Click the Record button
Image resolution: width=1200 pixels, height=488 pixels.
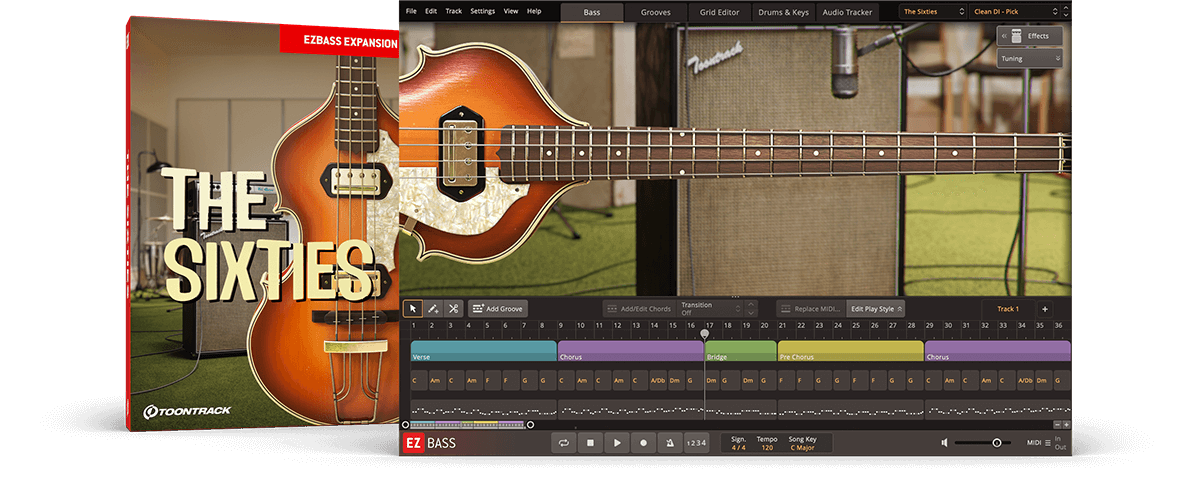coord(643,443)
